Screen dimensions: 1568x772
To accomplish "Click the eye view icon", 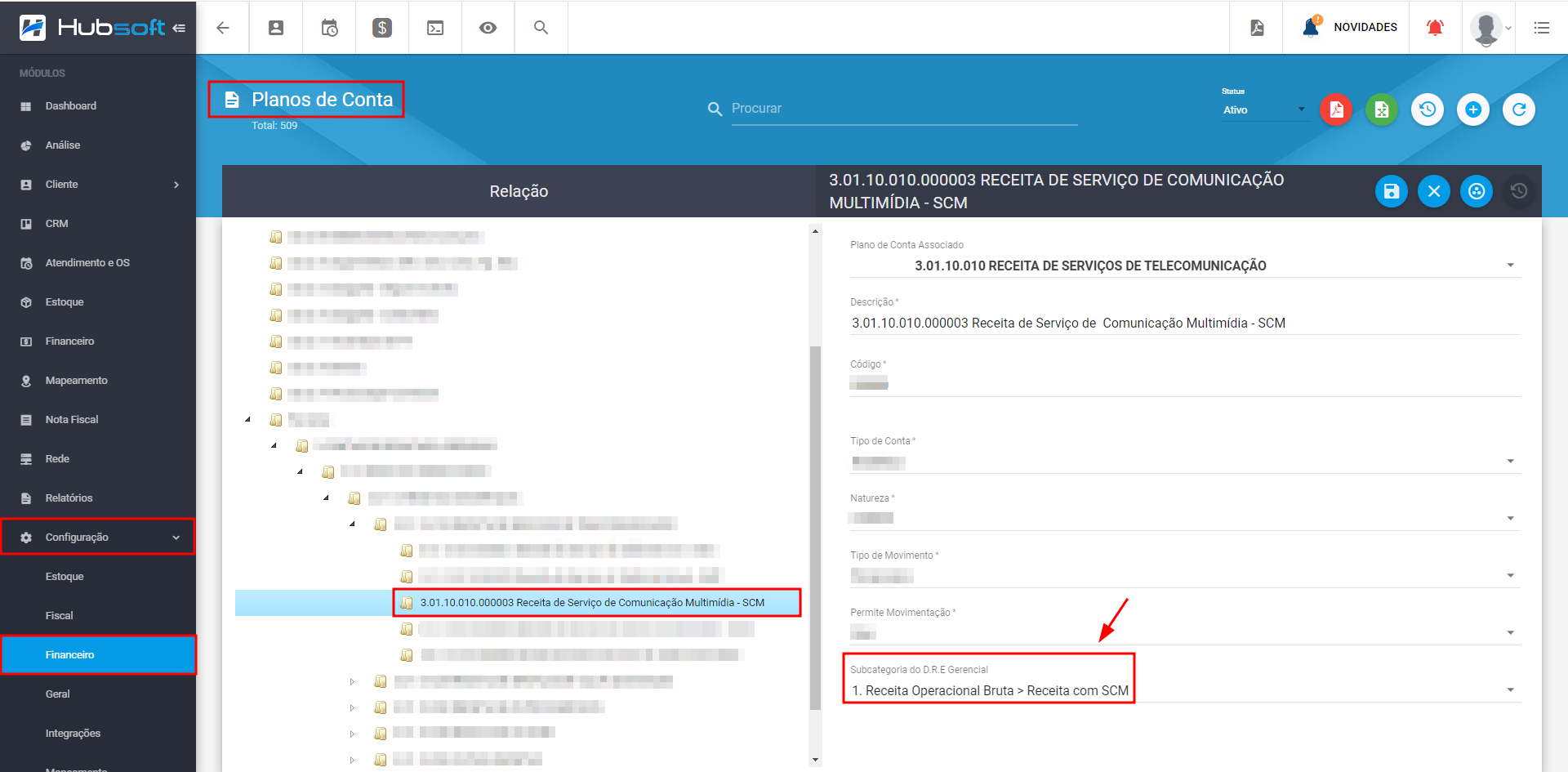I will (488, 28).
